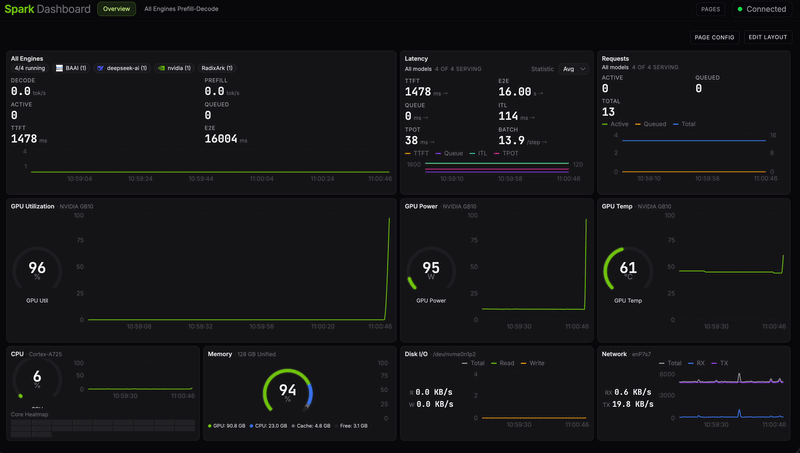Toggle the Queued series in Requests legend

pos(651,124)
